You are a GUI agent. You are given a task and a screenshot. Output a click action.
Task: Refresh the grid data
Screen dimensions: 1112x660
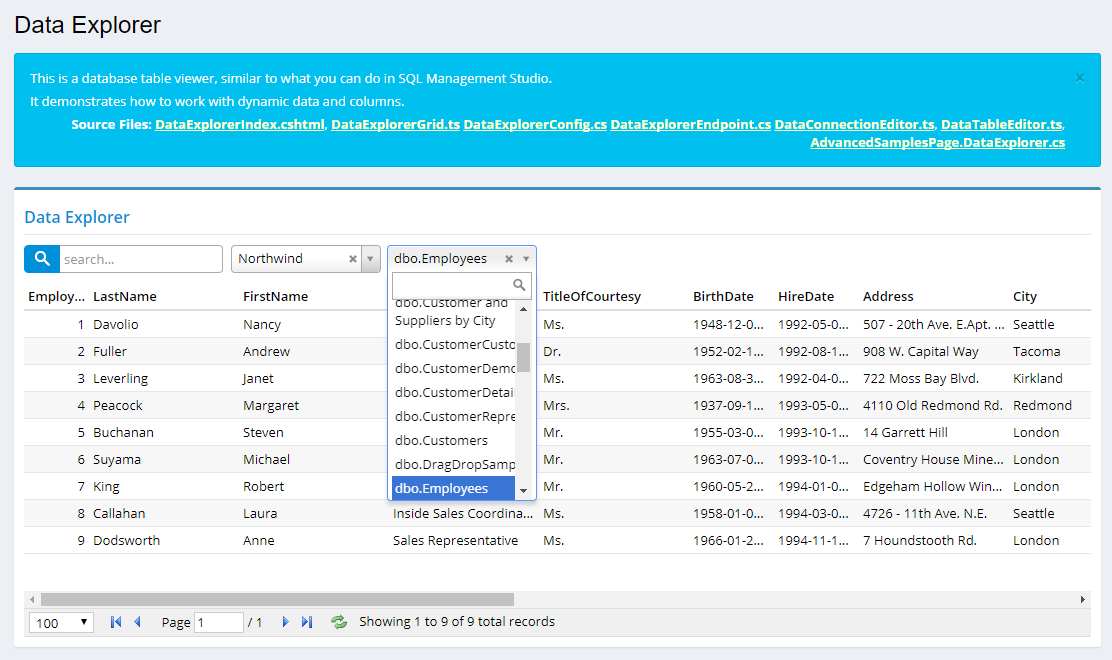coord(339,622)
